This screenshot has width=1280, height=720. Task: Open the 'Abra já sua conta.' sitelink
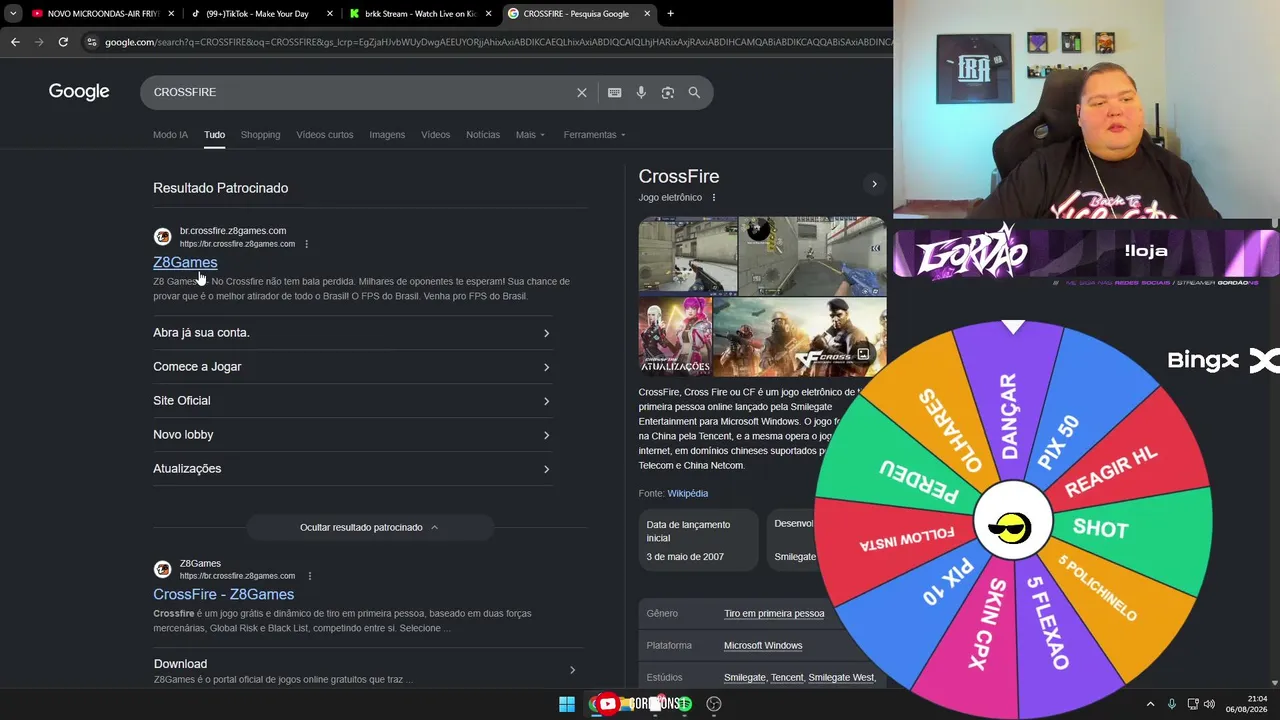[x=352, y=333]
